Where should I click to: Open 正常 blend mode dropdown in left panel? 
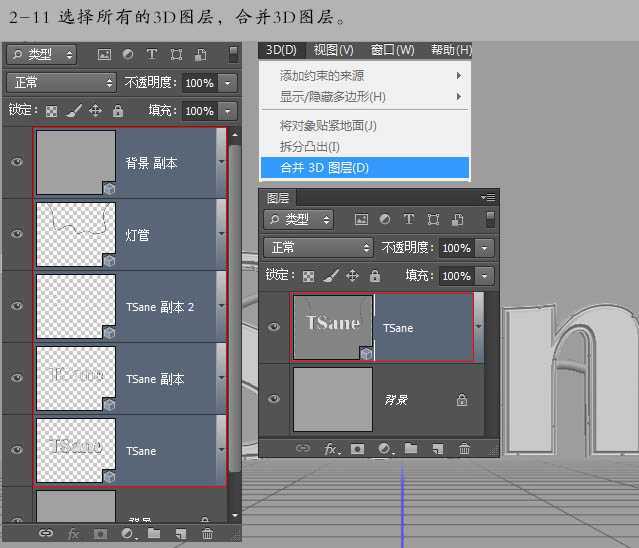pos(62,83)
